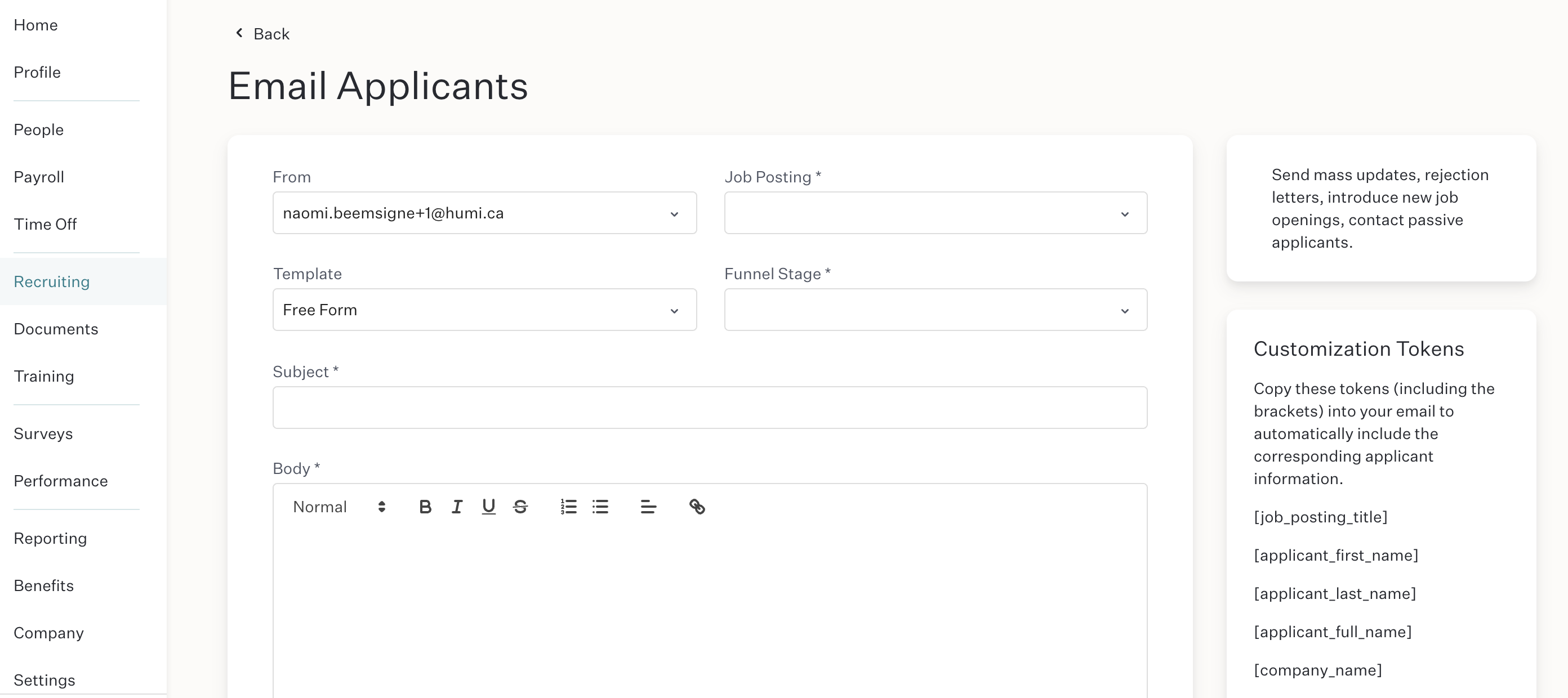Insert a hyperlink in the body
1568x698 pixels.
pyautogui.click(x=697, y=506)
